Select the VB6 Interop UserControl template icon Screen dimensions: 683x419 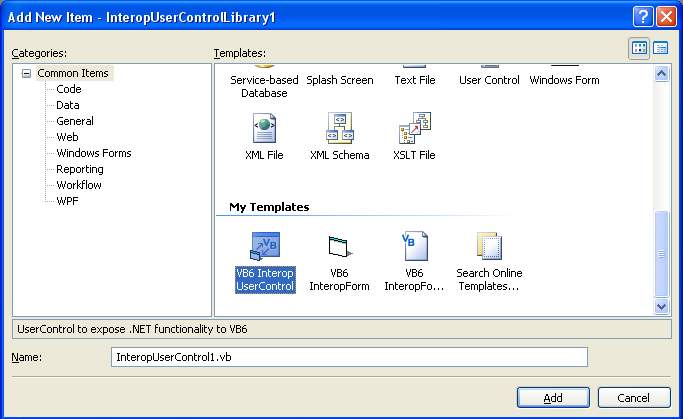pyautogui.click(x=265, y=246)
